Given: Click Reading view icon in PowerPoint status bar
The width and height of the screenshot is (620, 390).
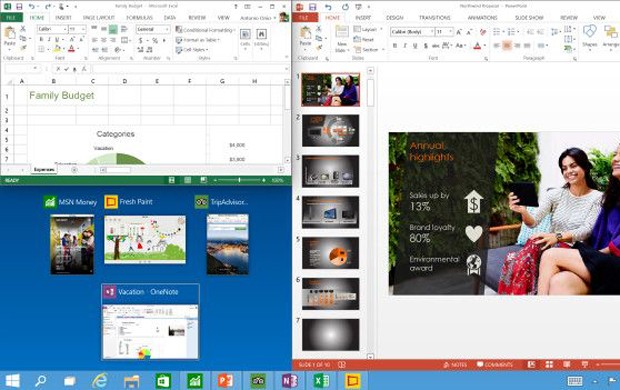Looking at the screenshot, I should (567, 364).
